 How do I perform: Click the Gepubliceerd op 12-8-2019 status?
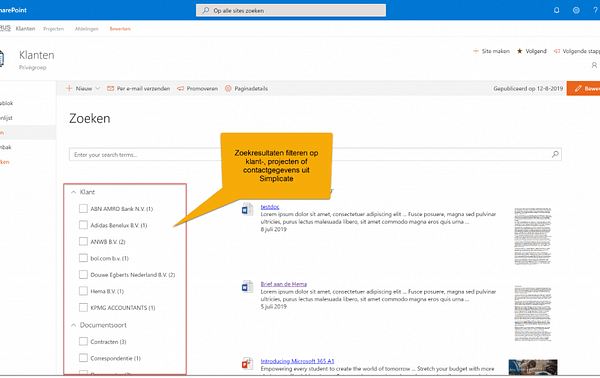click(x=528, y=88)
